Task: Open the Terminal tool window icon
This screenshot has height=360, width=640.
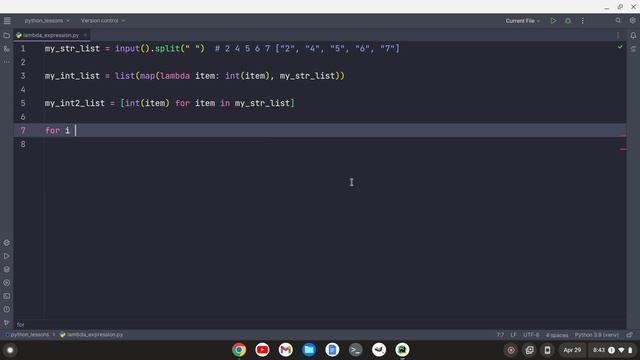Action: coord(7,296)
